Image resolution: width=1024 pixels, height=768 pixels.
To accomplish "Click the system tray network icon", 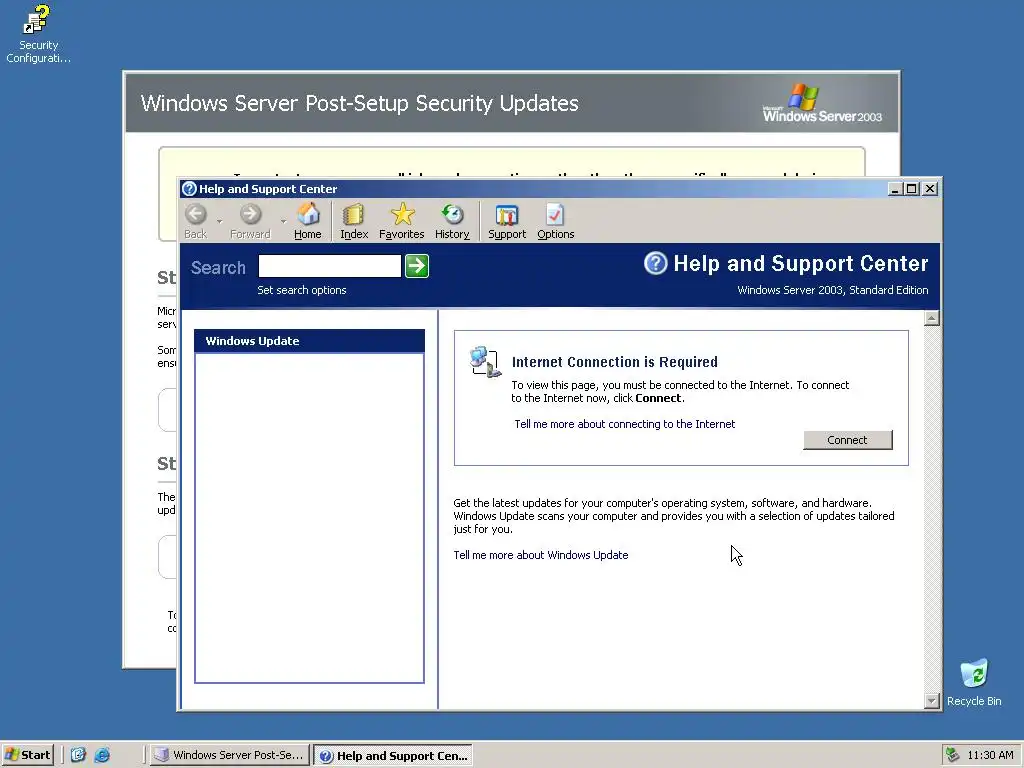I will (x=952, y=755).
